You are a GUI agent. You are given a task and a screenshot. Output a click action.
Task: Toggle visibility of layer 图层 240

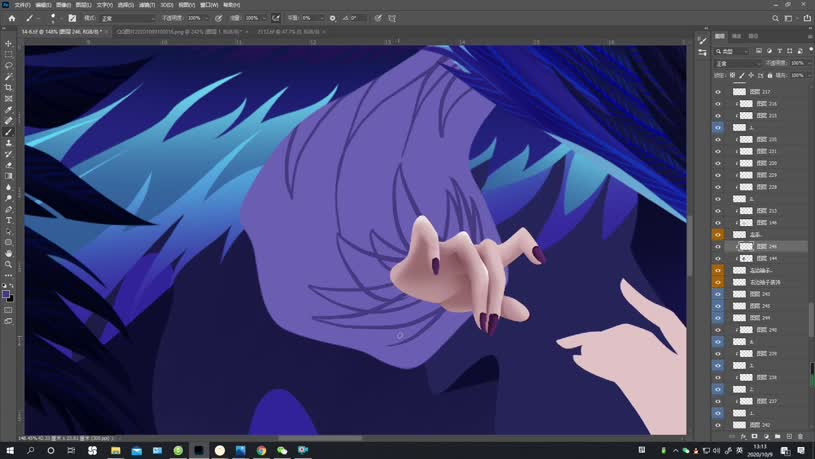pyautogui.click(x=718, y=330)
